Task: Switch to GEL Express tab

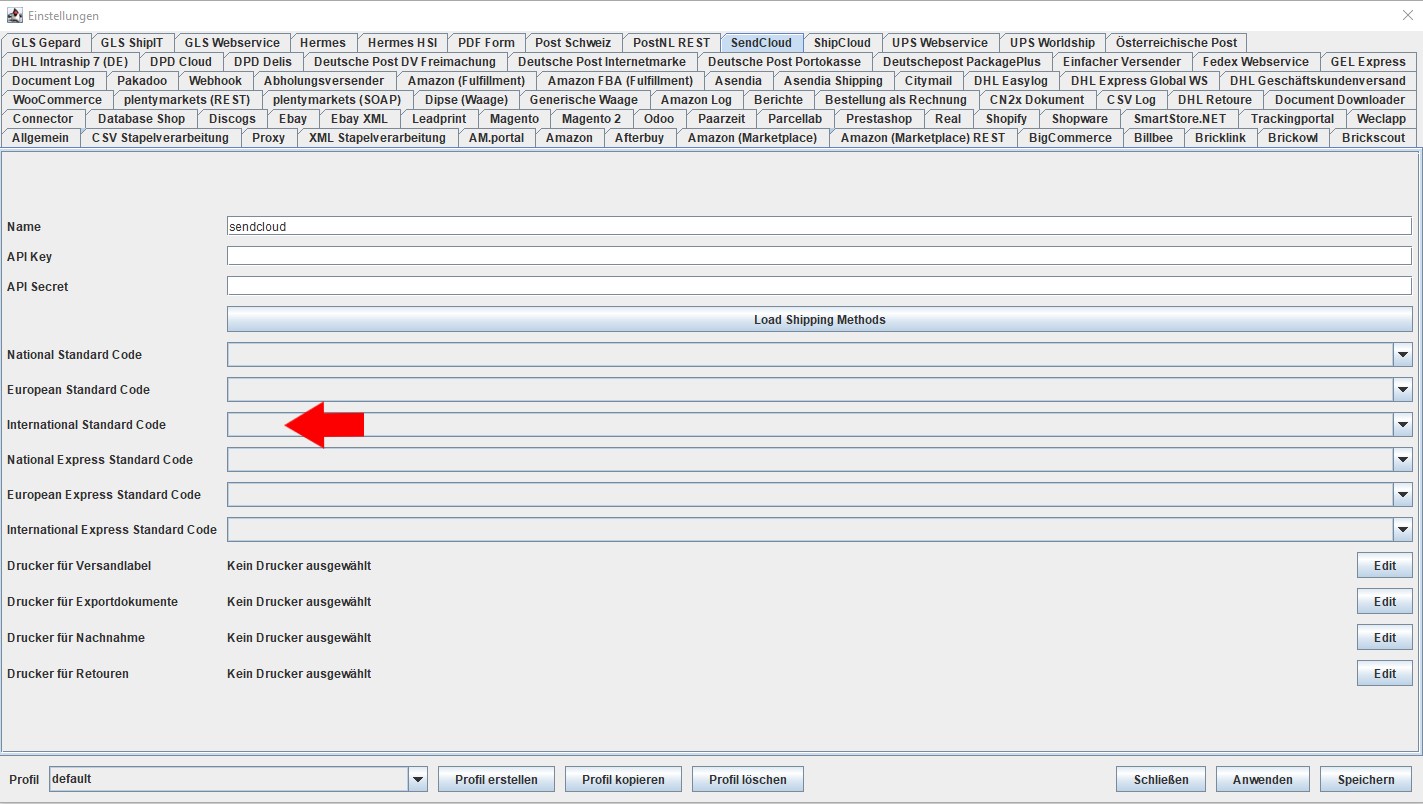Action: (x=1368, y=62)
